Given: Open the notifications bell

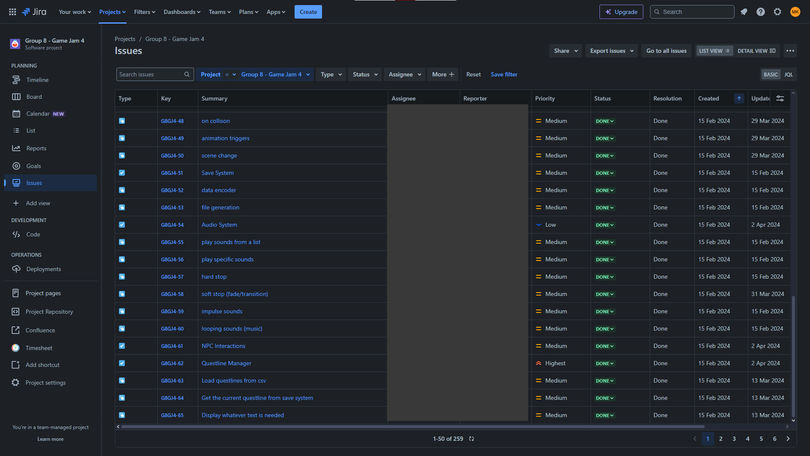Looking at the screenshot, I should [x=744, y=11].
